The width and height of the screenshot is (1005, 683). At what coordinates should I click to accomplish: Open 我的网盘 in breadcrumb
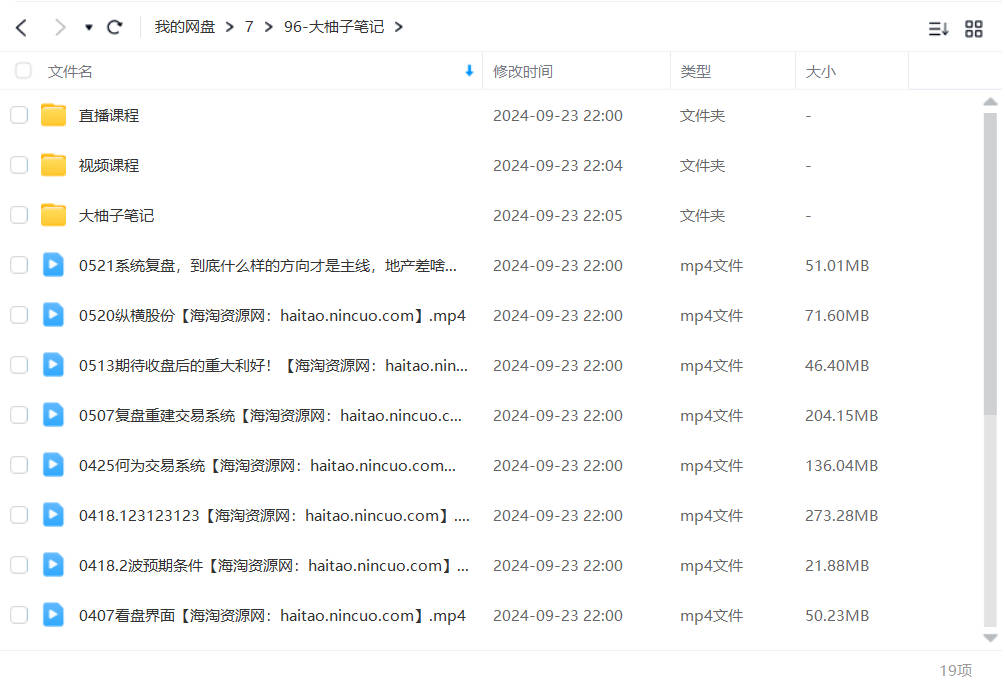click(184, 27)
